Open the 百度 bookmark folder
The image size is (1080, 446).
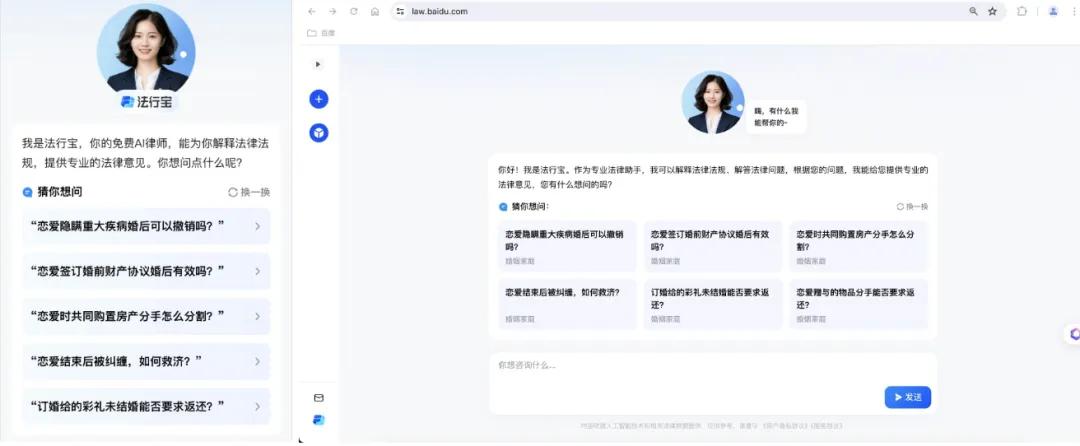(x=321, y=33)
